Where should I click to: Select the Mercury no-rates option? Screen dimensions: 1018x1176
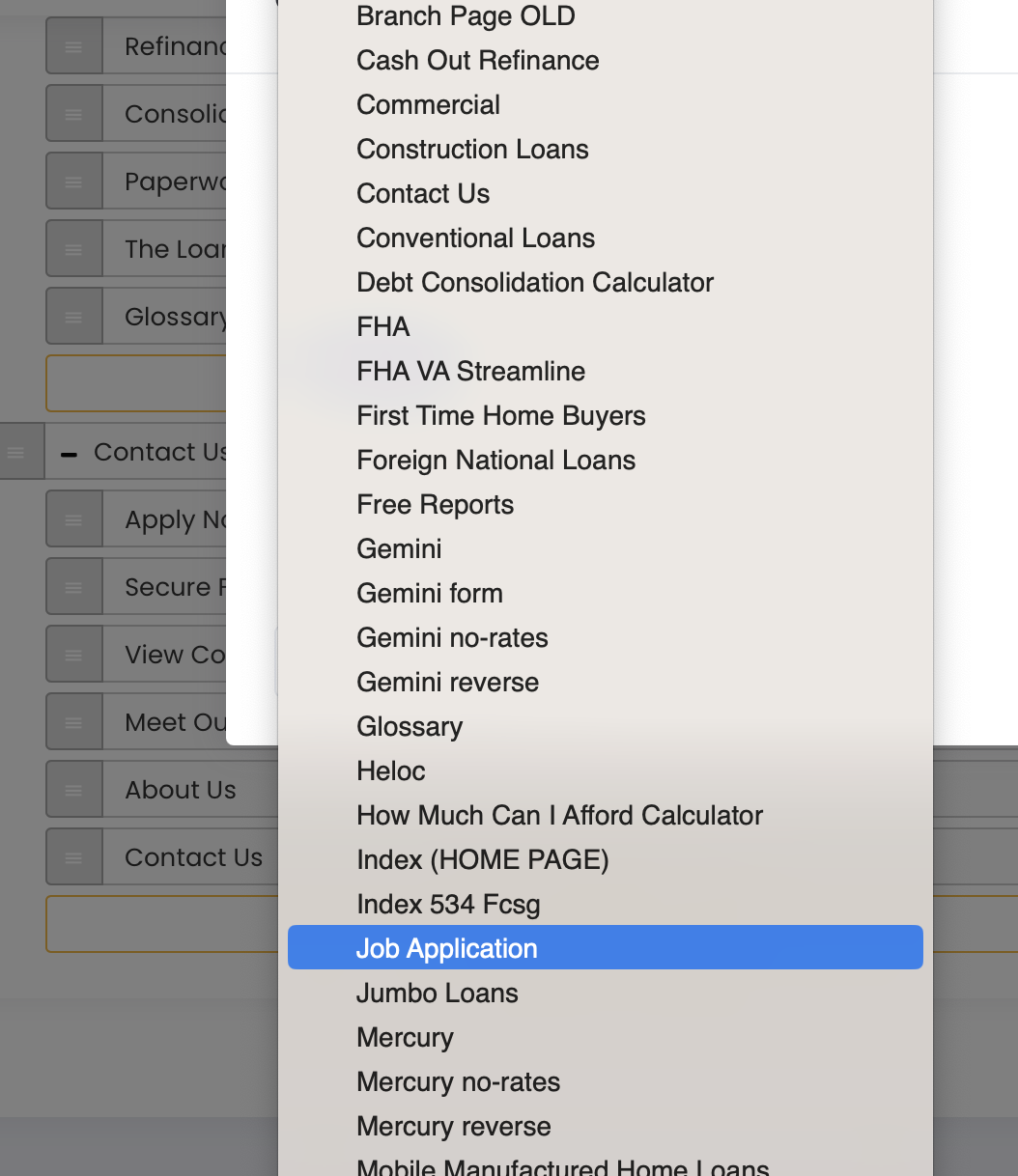(458, 1081)
